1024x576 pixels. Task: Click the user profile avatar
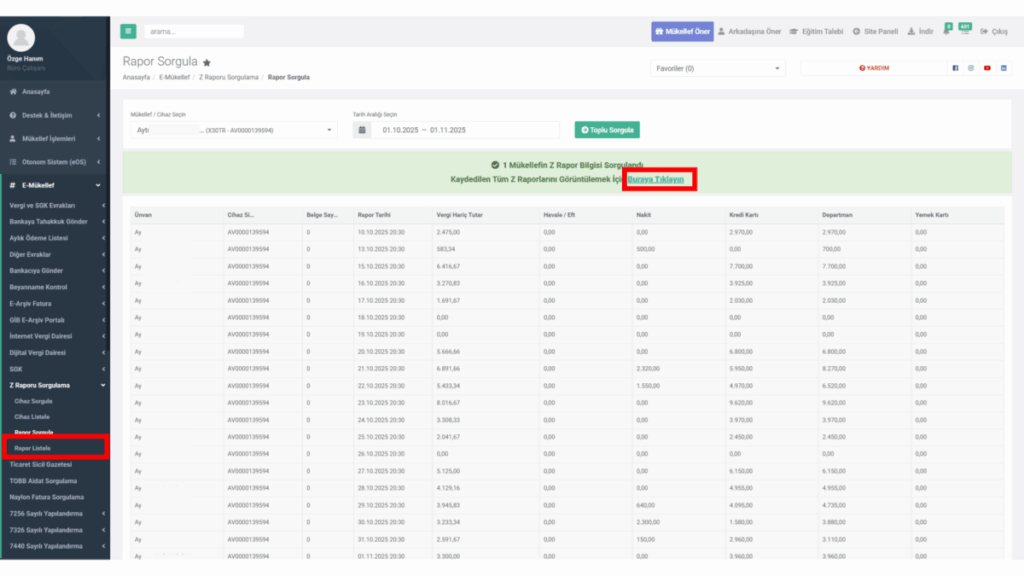(21, 38)
